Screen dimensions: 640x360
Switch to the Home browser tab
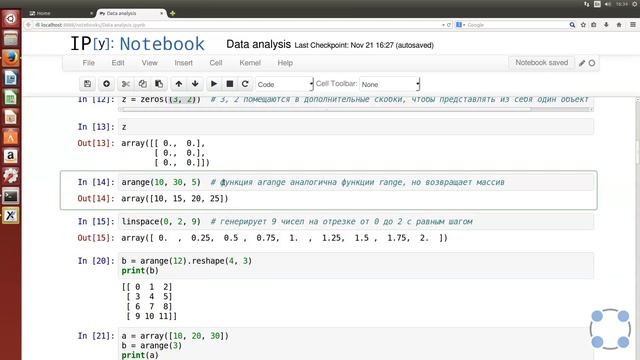click(61, 13)
